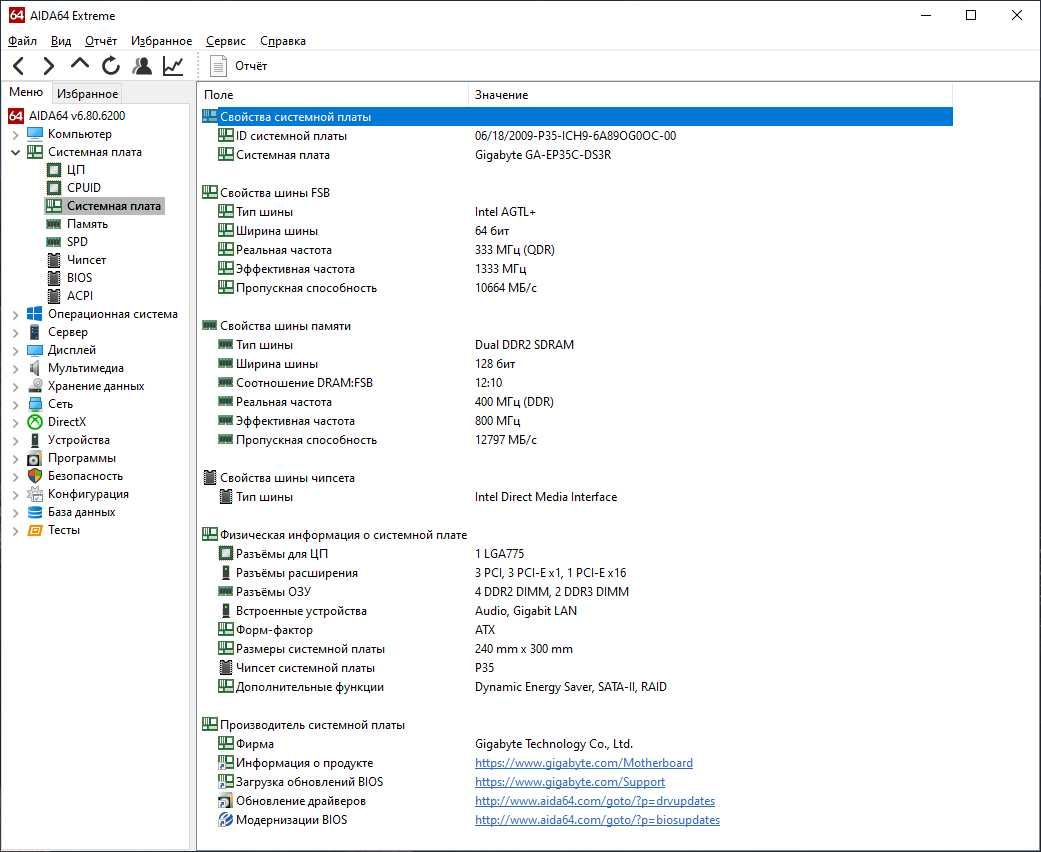Click the Устройства device icon
Image resolution: width=1041 pixels, height=852 pixels.
[x=35, y=440]
